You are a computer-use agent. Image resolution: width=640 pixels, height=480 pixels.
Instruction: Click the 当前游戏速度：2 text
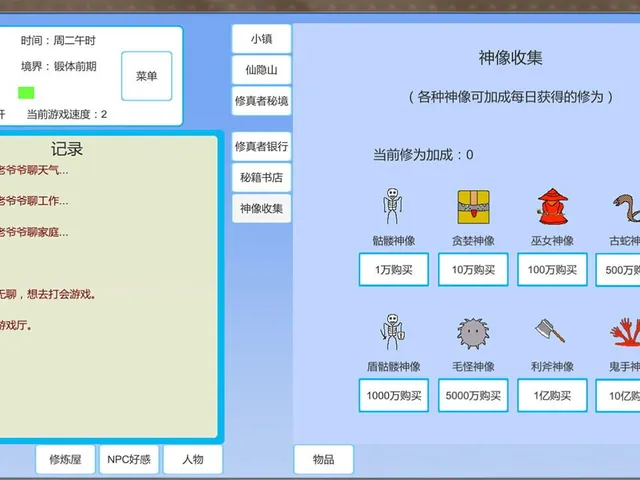pos(67,114)
